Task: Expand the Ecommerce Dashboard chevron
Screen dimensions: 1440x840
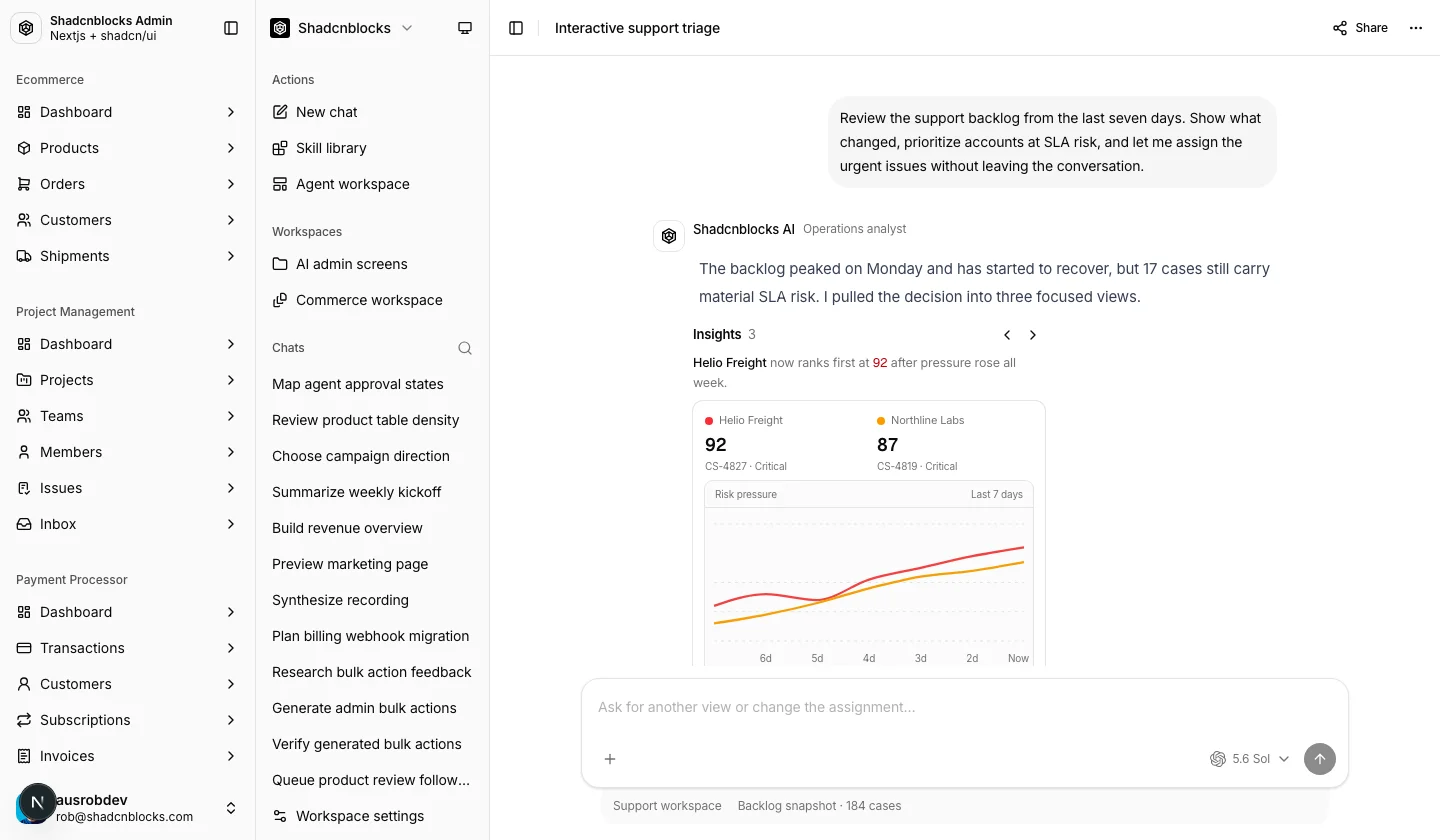Action: pyautogui.click(x=231, y=112)
